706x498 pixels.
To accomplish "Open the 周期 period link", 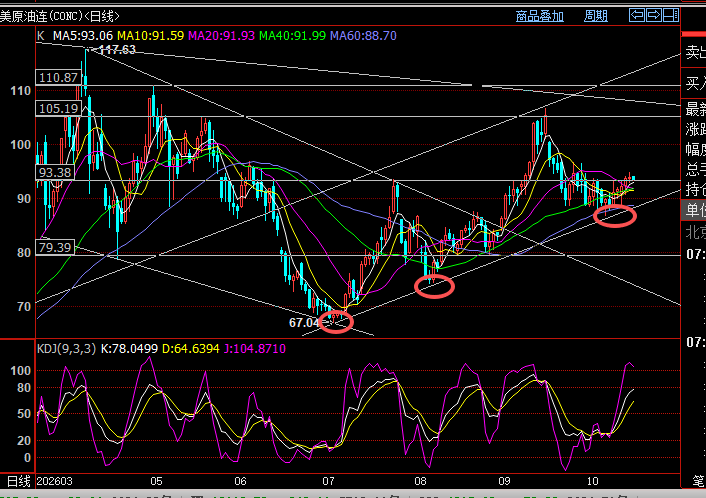I will click(596, 16).
